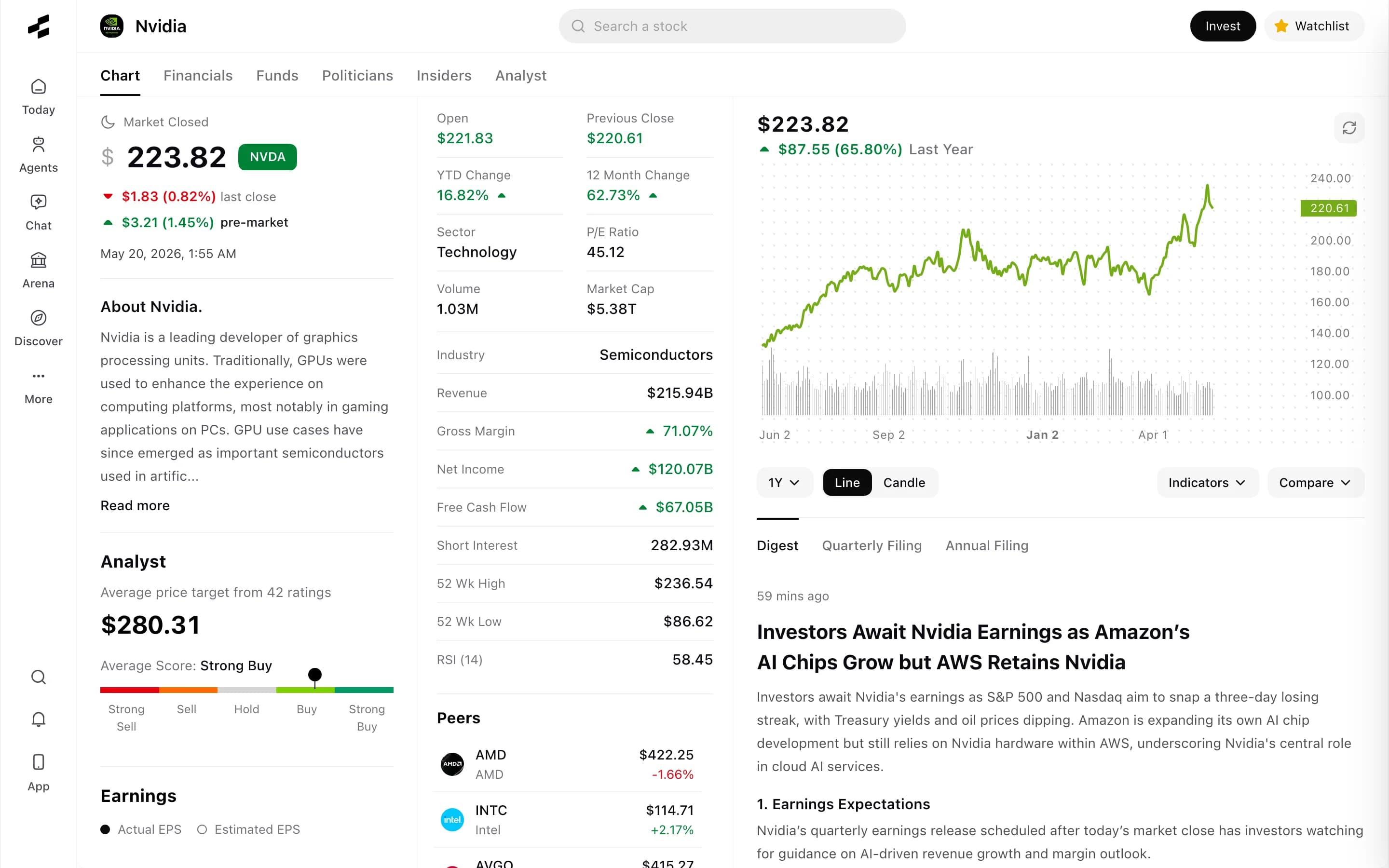The width and height of the screenshot is (1389, 868).
Task: Open the Digest tab
Action: (777, 545)
